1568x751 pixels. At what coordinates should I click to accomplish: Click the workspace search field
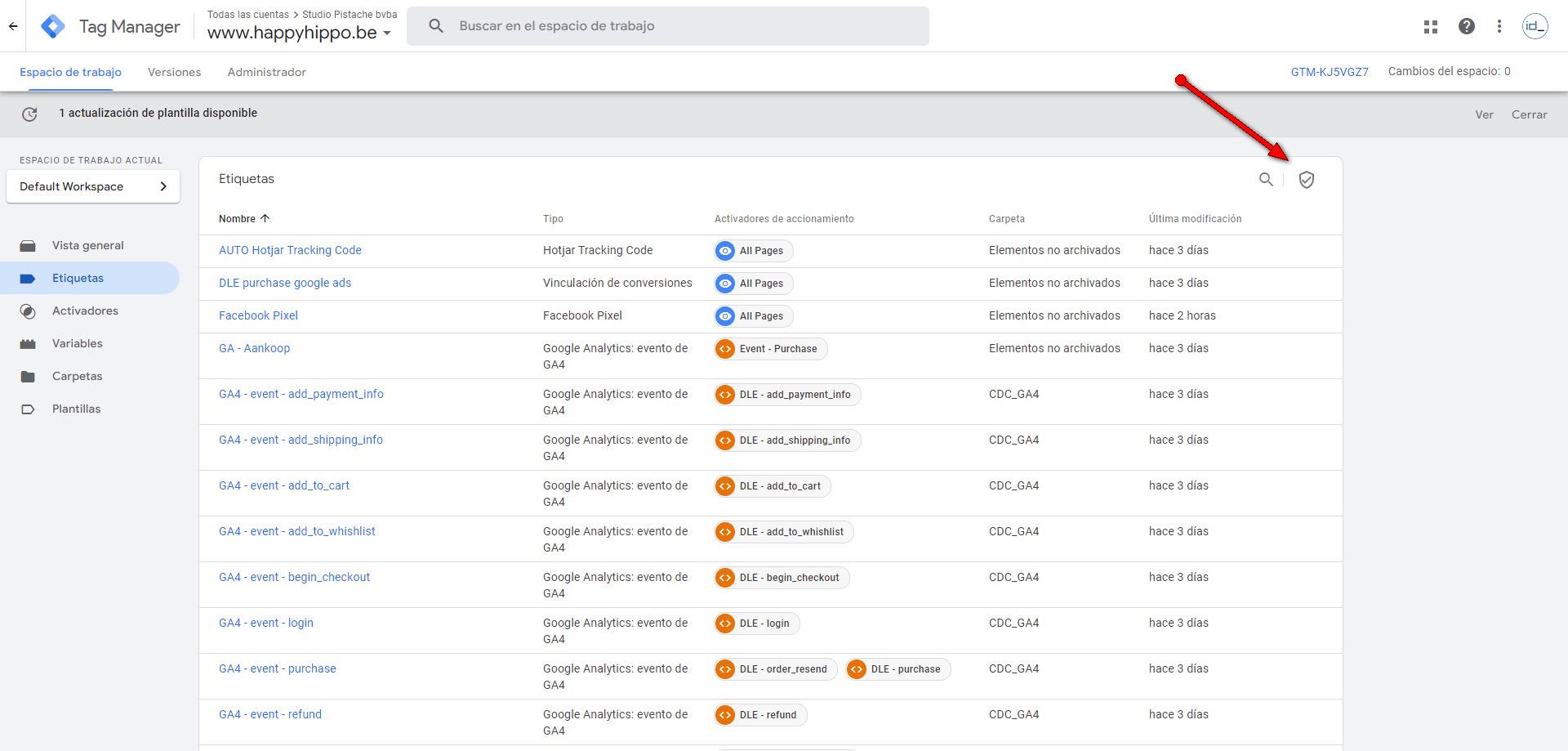(668, 26)
